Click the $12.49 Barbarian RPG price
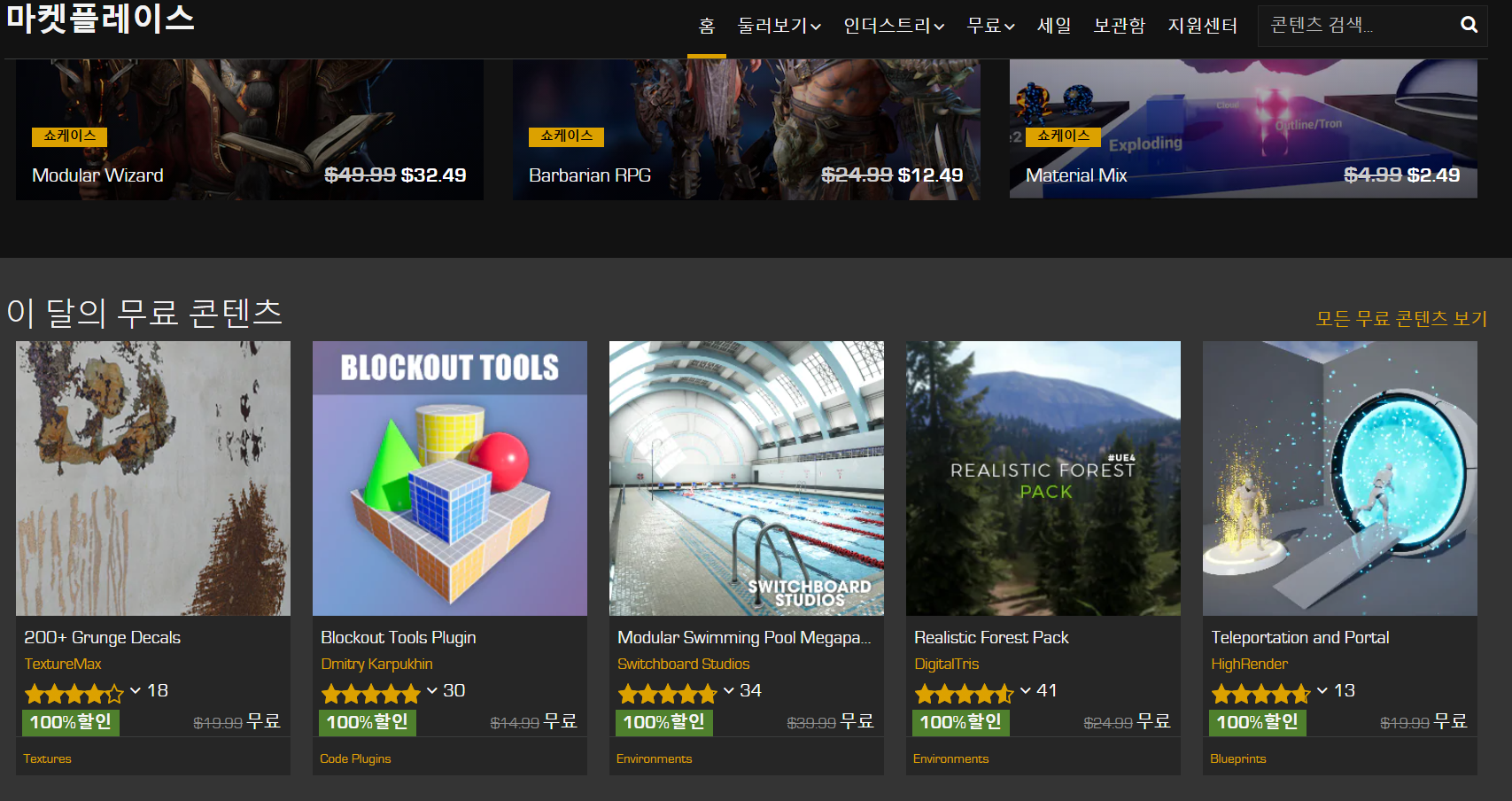Image resolution: width=1512 pixels, height=801 pixels. click(x=930, y=175)
